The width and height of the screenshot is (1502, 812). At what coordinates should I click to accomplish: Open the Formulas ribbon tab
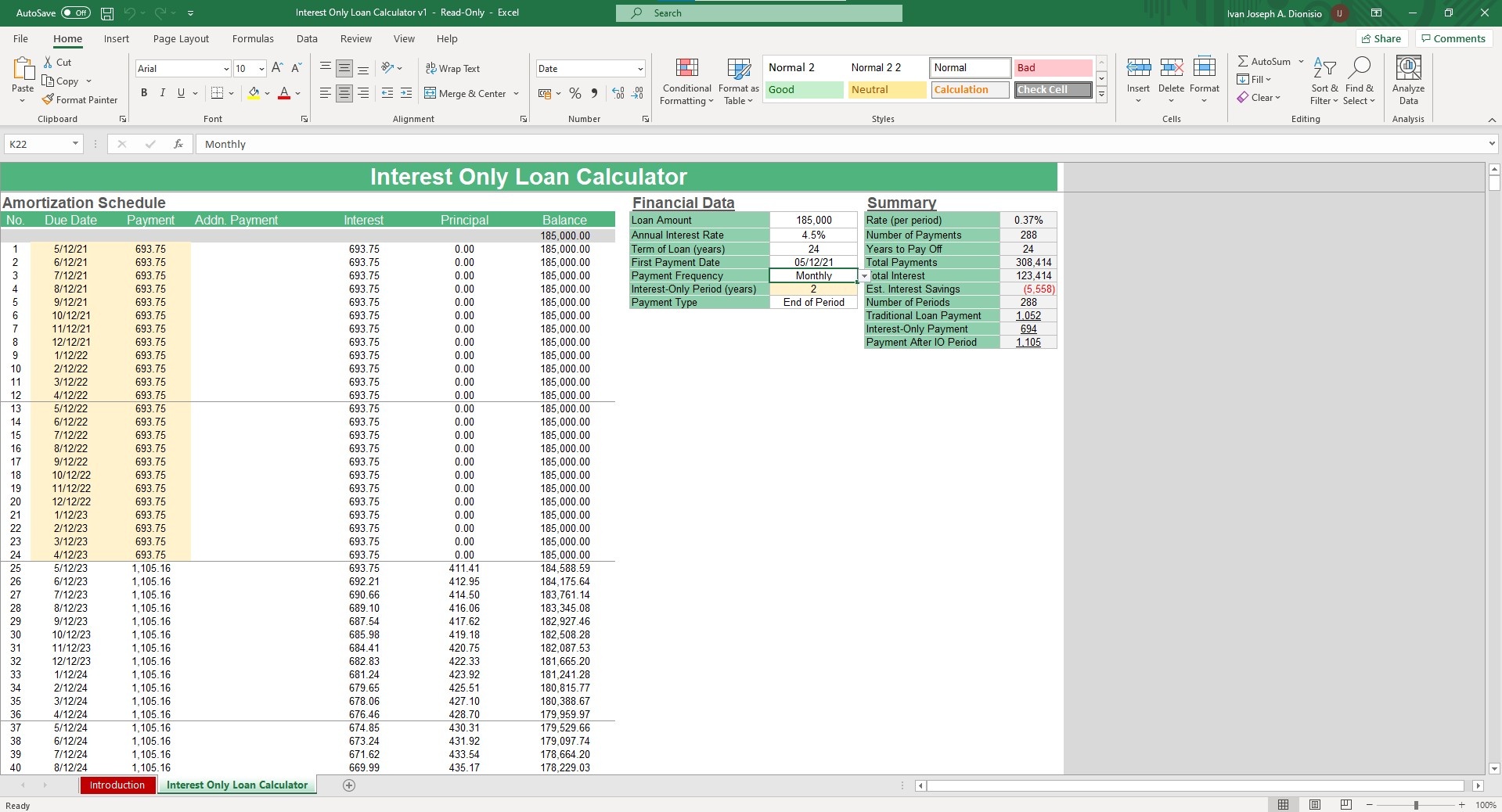253,39
